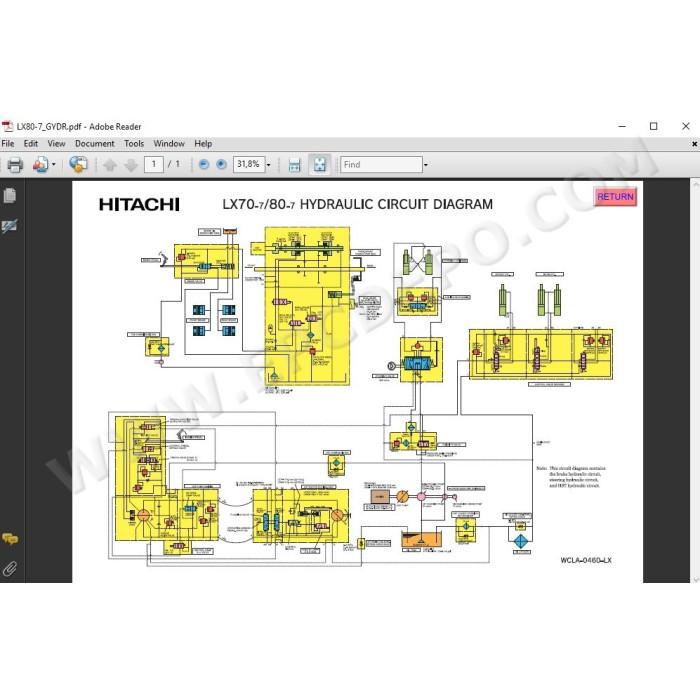Click the RETURN button on diagram
Screen dimensions: 700x700
pos(615,197)
